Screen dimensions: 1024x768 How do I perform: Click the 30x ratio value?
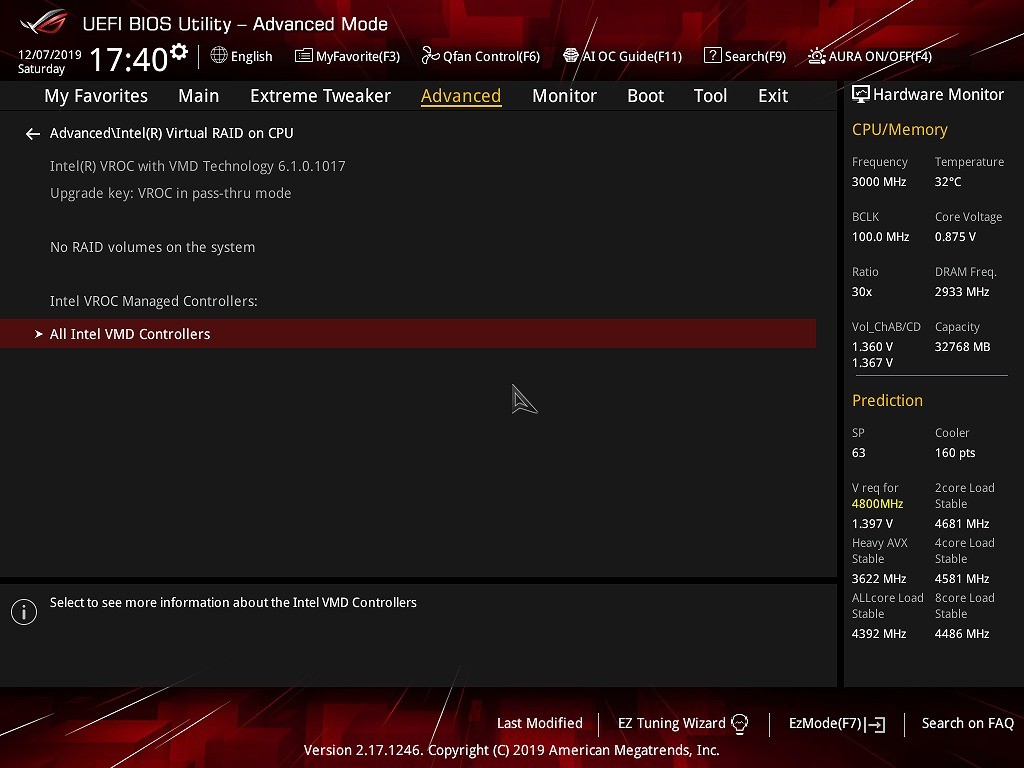tap(861, 292)
